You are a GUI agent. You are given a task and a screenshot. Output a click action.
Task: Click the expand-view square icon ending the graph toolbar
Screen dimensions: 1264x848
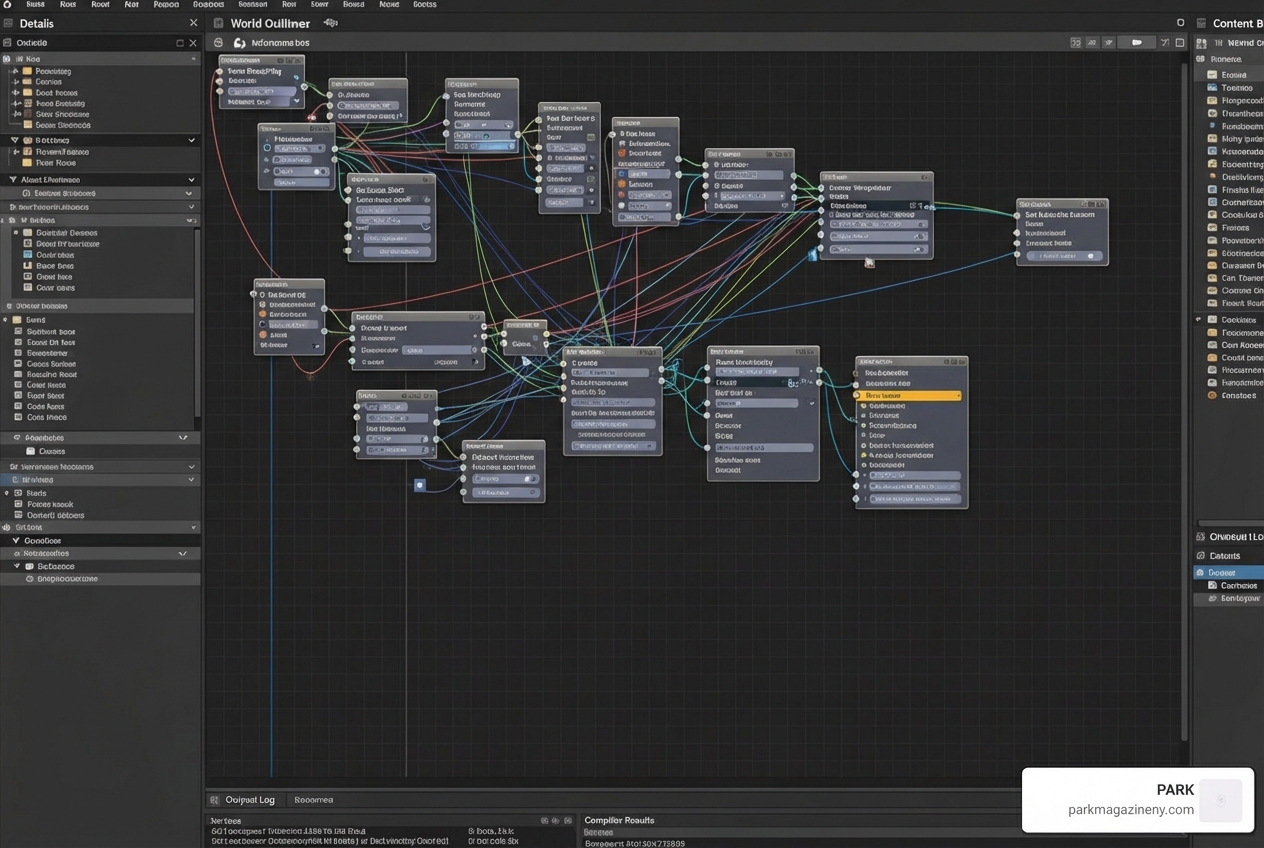click(x=1180, y=43)
